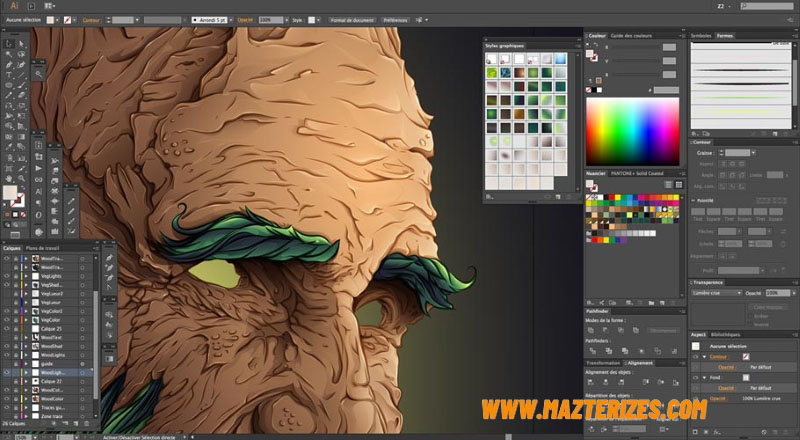Click the Préférences button
Viewport: 800px width, 440px height.
pyautogui.click(x=395, y=20)
